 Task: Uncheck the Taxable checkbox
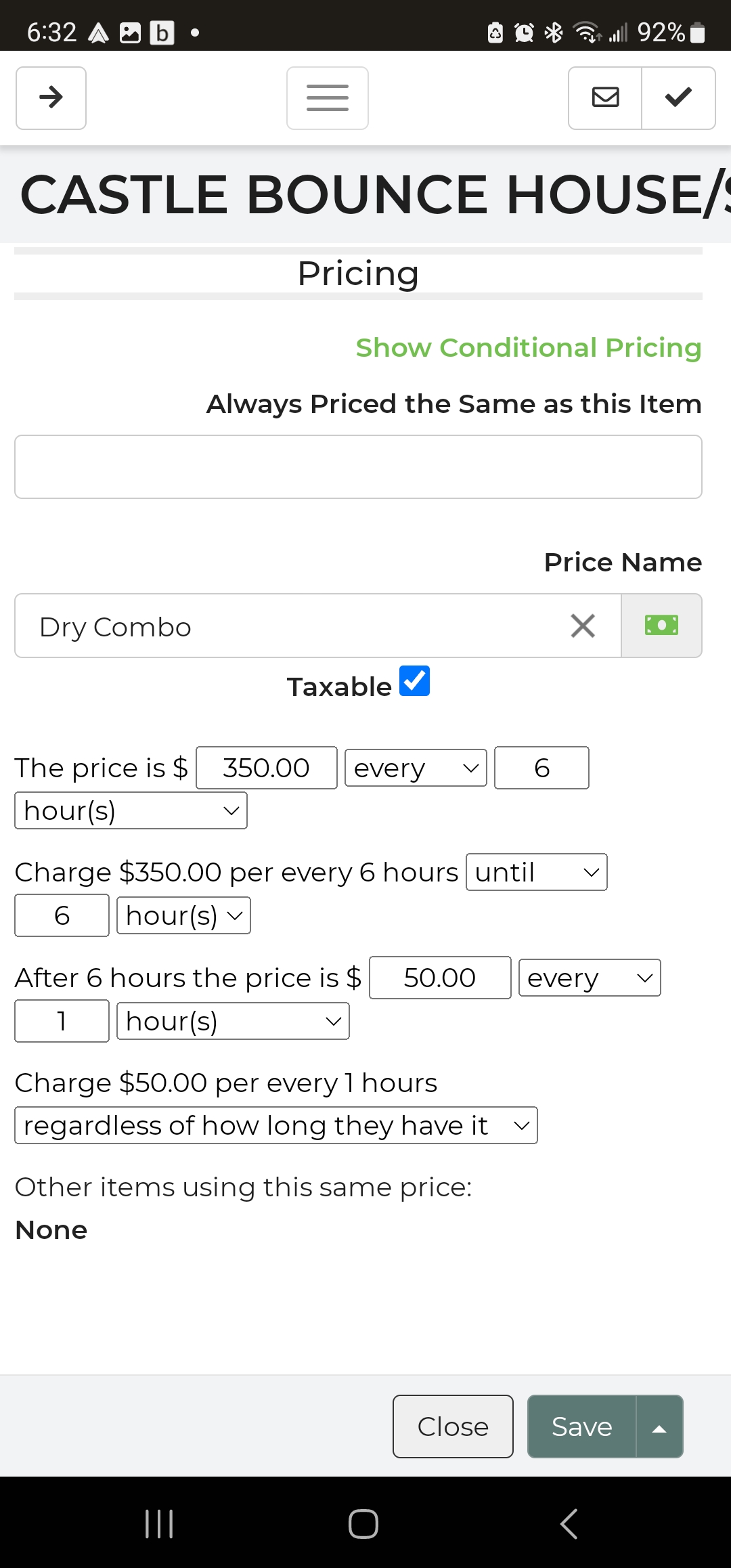[x=414, y=681]
